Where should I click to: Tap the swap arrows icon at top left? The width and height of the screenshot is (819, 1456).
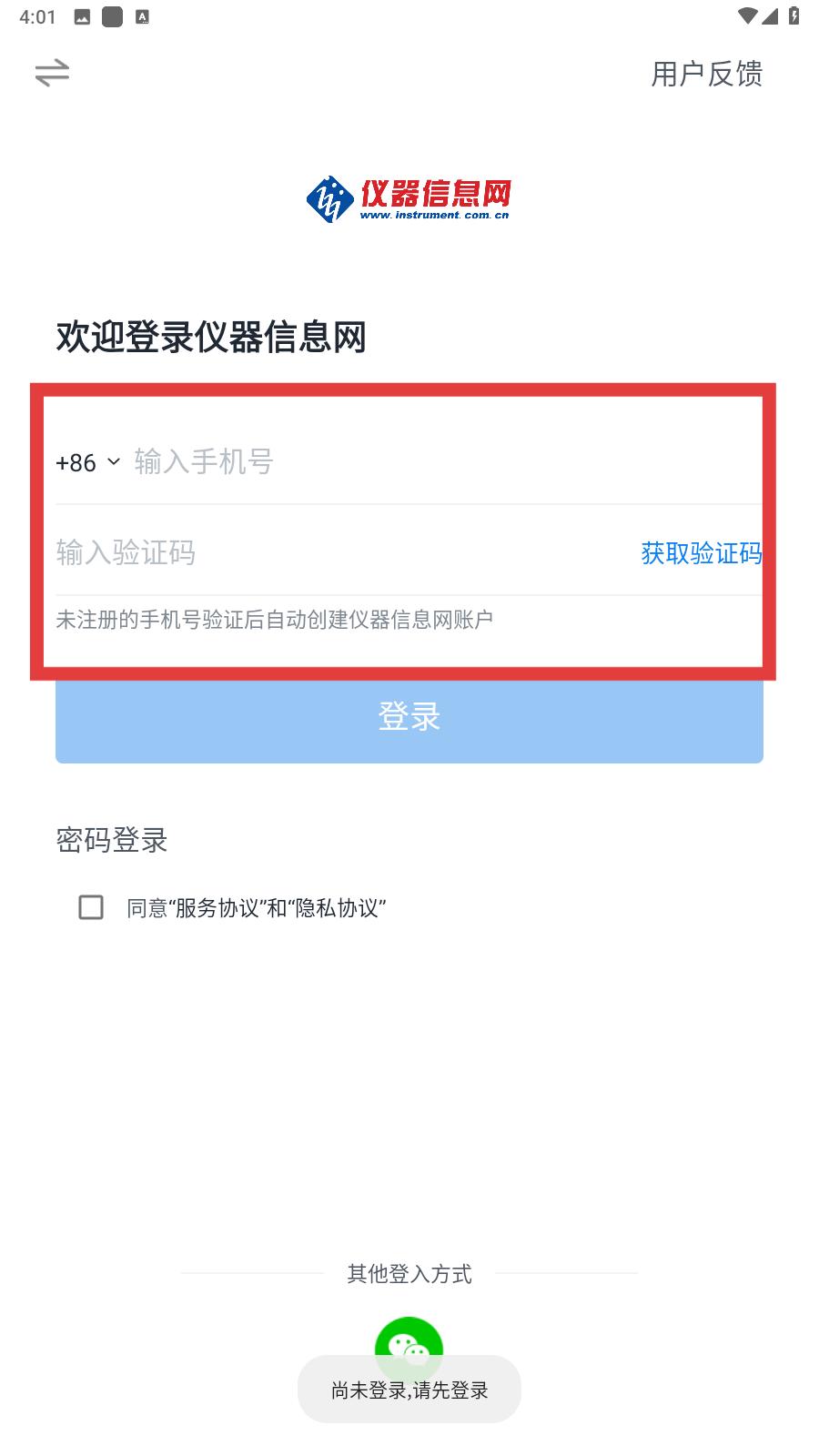click(x=52, y=73)
